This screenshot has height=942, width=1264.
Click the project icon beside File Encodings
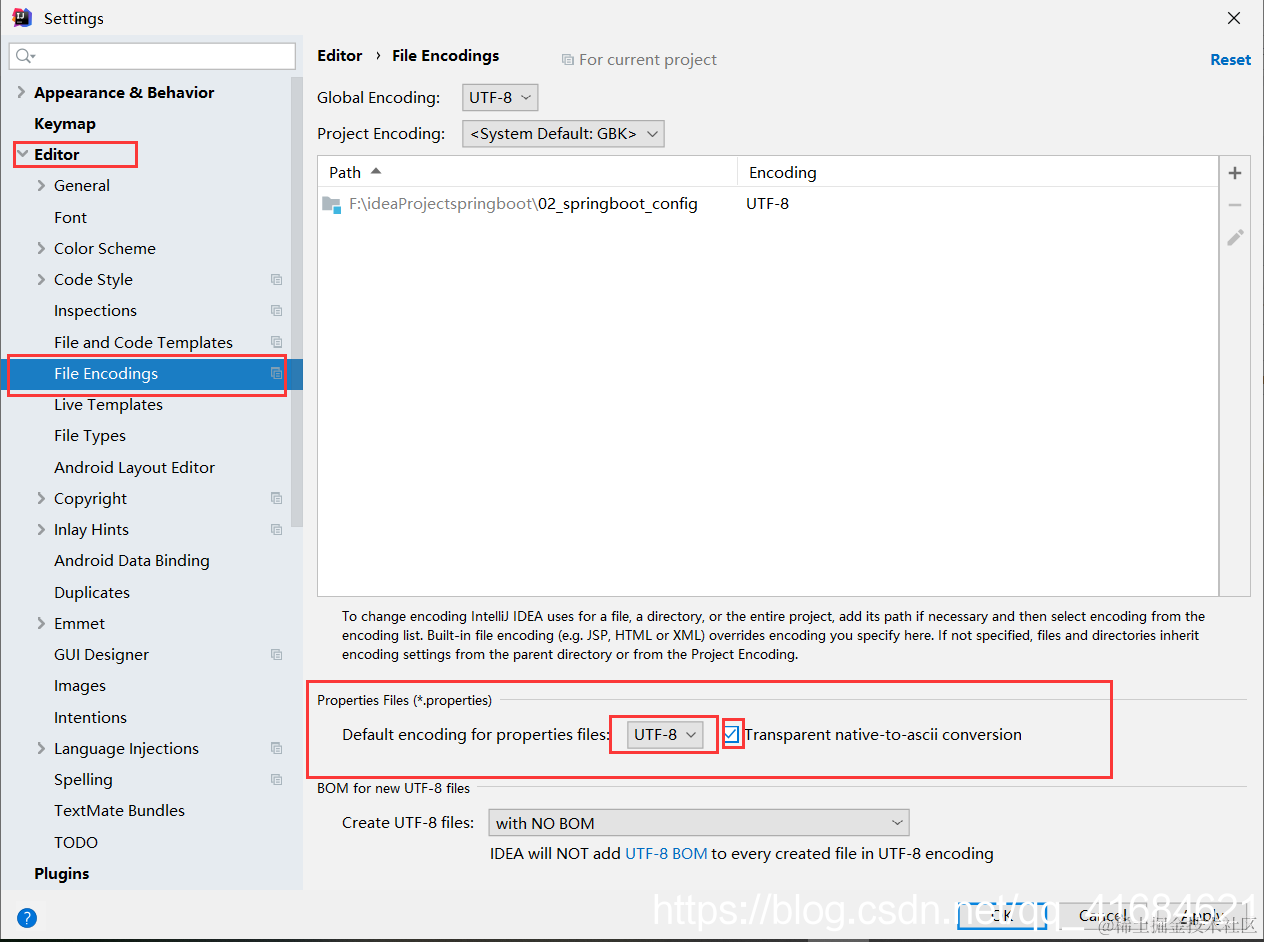coord(277,373)
